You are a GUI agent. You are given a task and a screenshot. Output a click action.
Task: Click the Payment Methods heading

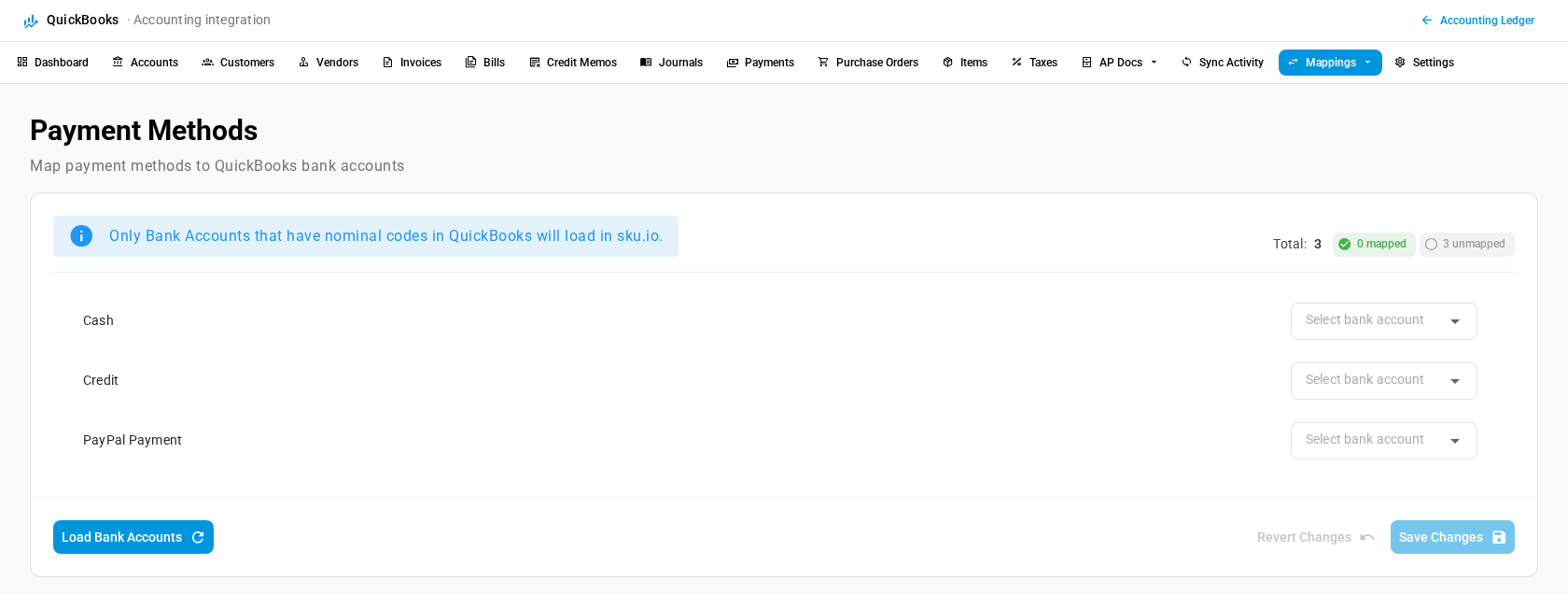(x=144, y=130)
